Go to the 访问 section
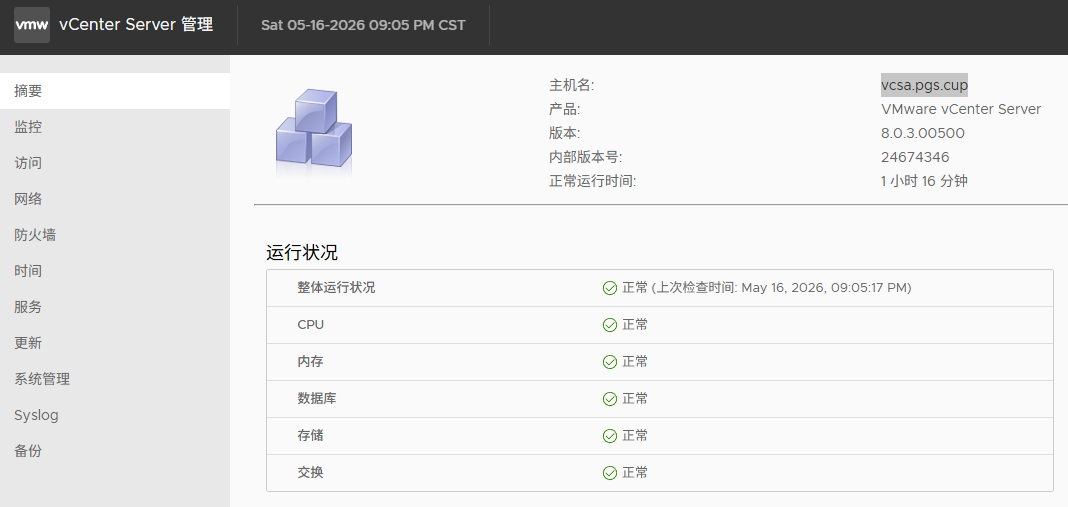 point(114,163)
